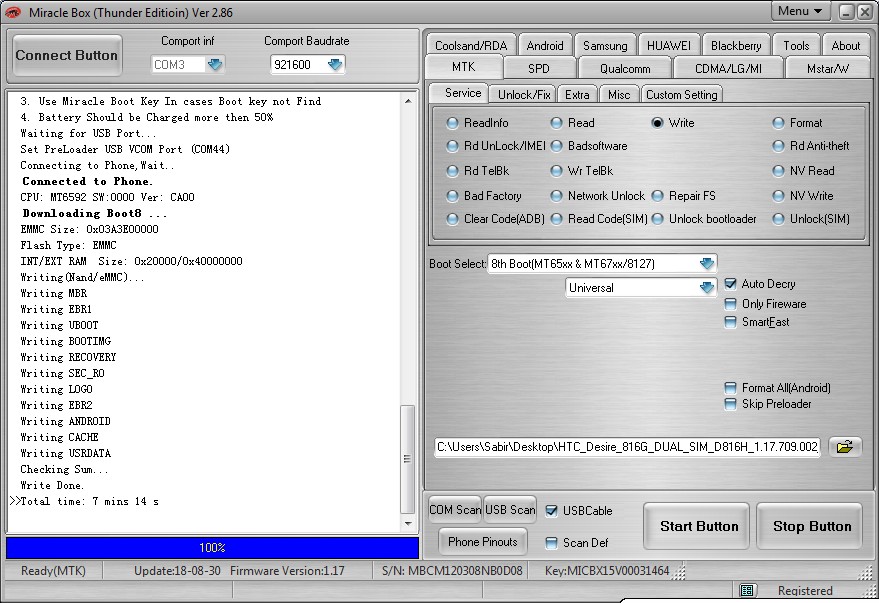
Task: Click the COM Scan button
Action: (x=455, y=510)
